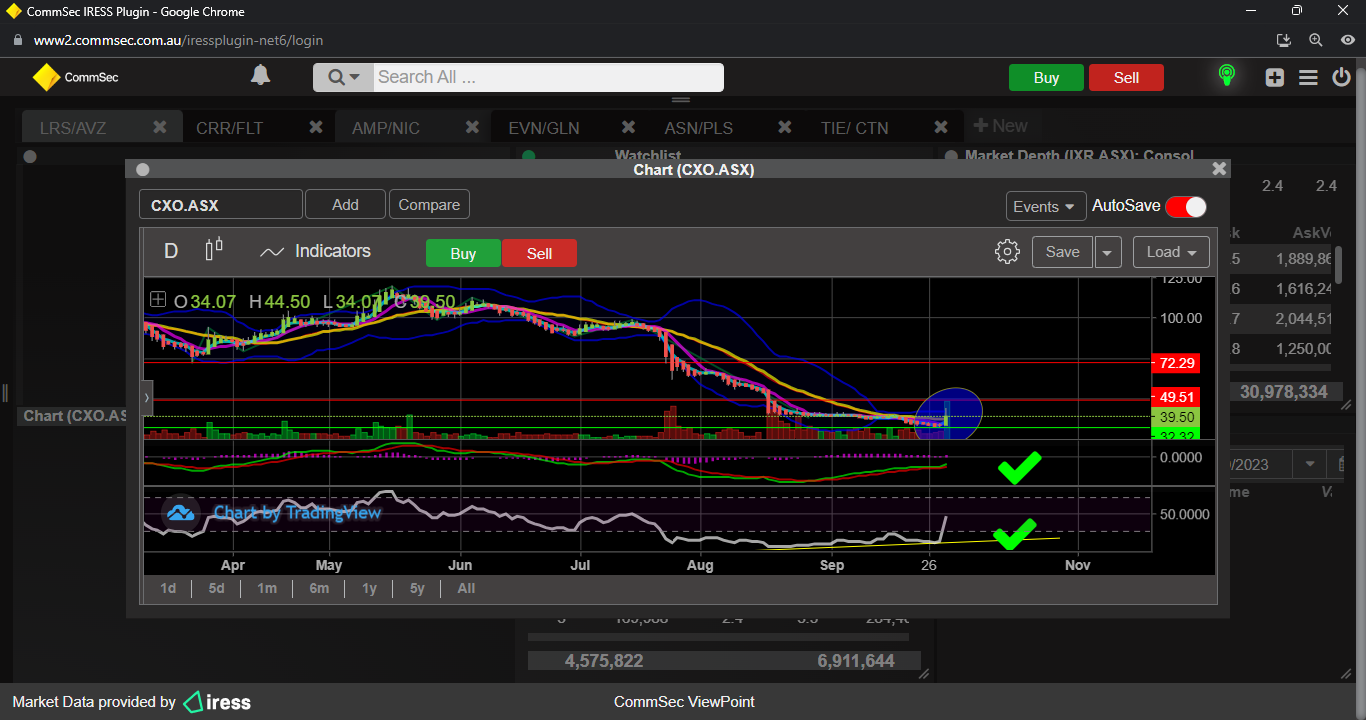Click the power logout icon
Viewport: 1366px width, 720px height.
1342,77
